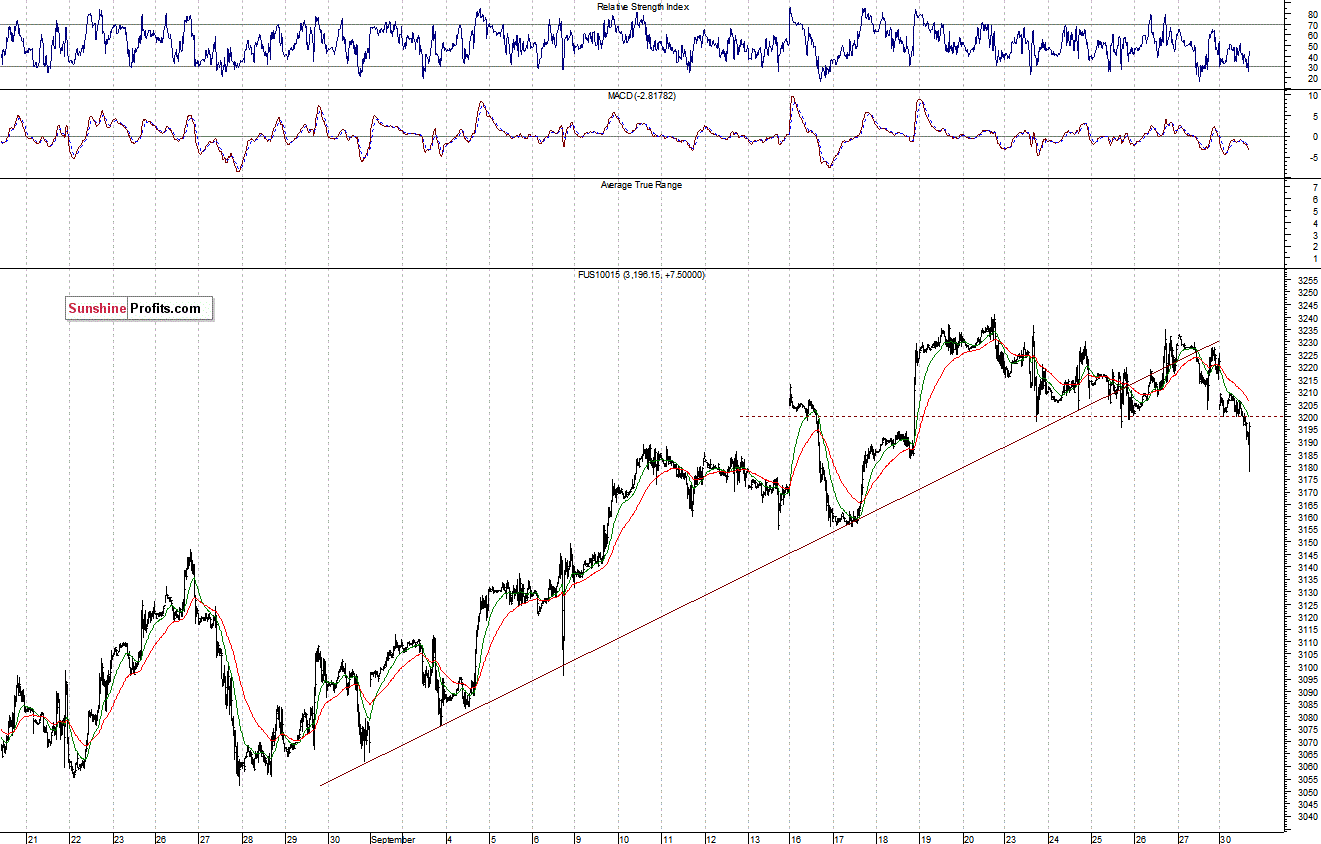Screen dimensions: 1321x844
Task: Click the '18' date label on x-axis
Action: (882, 839)
